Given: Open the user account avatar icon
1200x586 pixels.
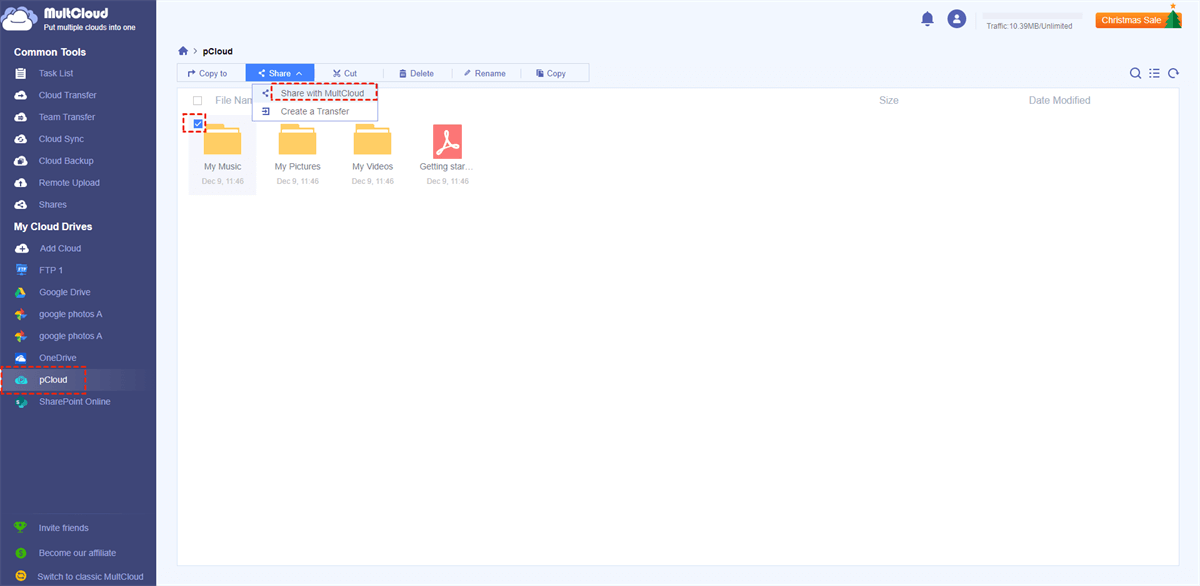Looking at the screenshot, I should tap(957, 19).
